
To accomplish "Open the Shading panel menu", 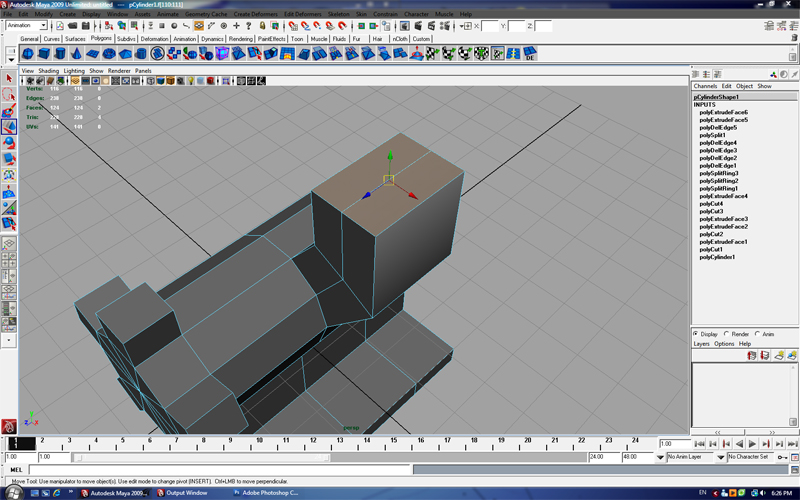I will click(x=48, y=71).
